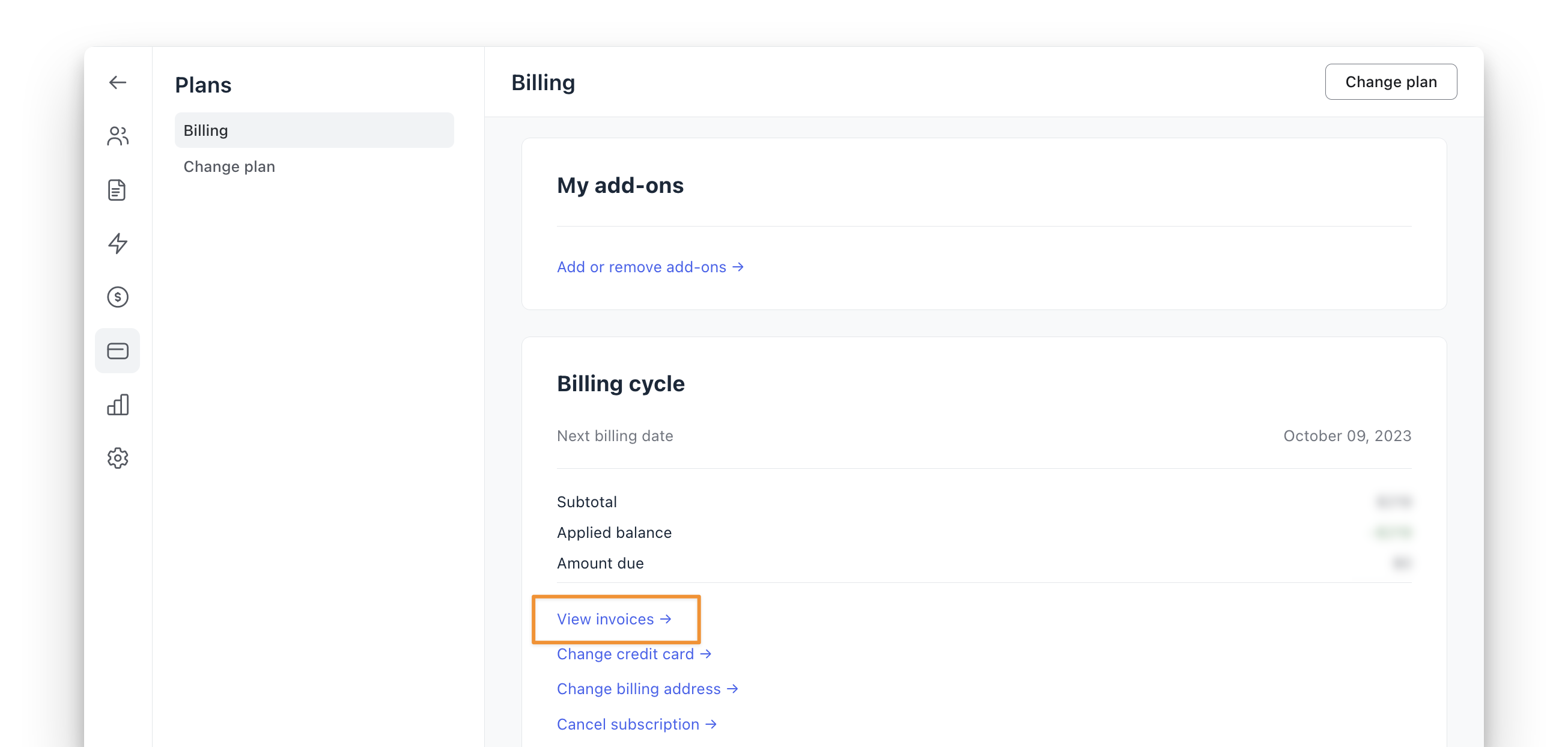This screenshot has width=1568, height=747.
Task: Open the document page sidebar icon
Action: (x=117, y=190)
